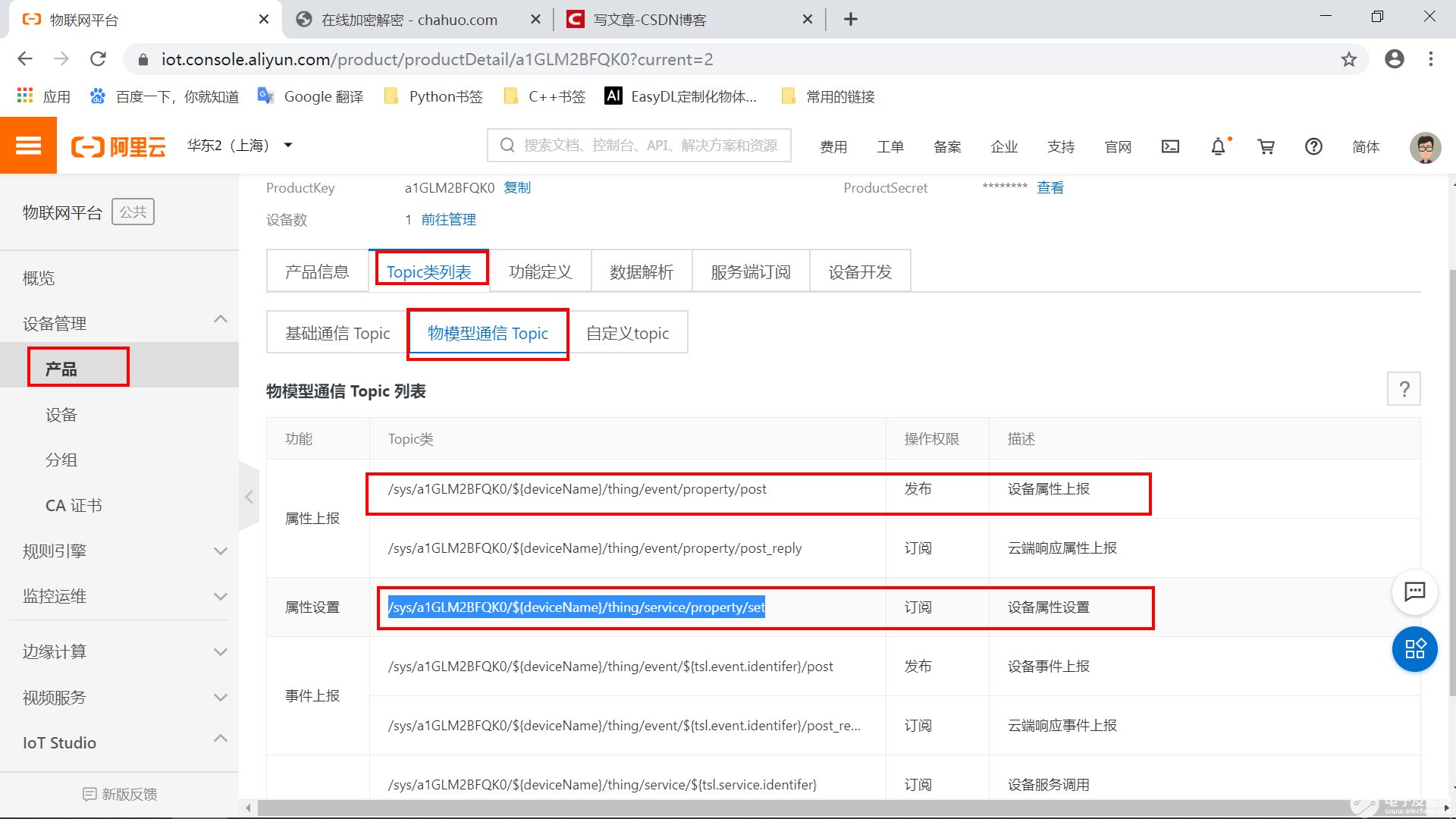
Task: Open the search box for docs and API
Action: coord(639,145)
